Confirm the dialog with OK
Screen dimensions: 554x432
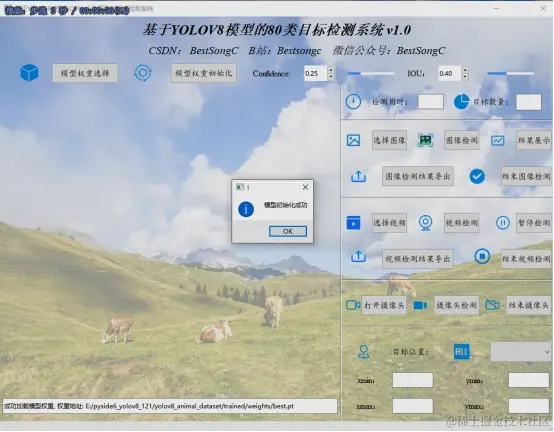pyautogui.click(x=288, y=231)
